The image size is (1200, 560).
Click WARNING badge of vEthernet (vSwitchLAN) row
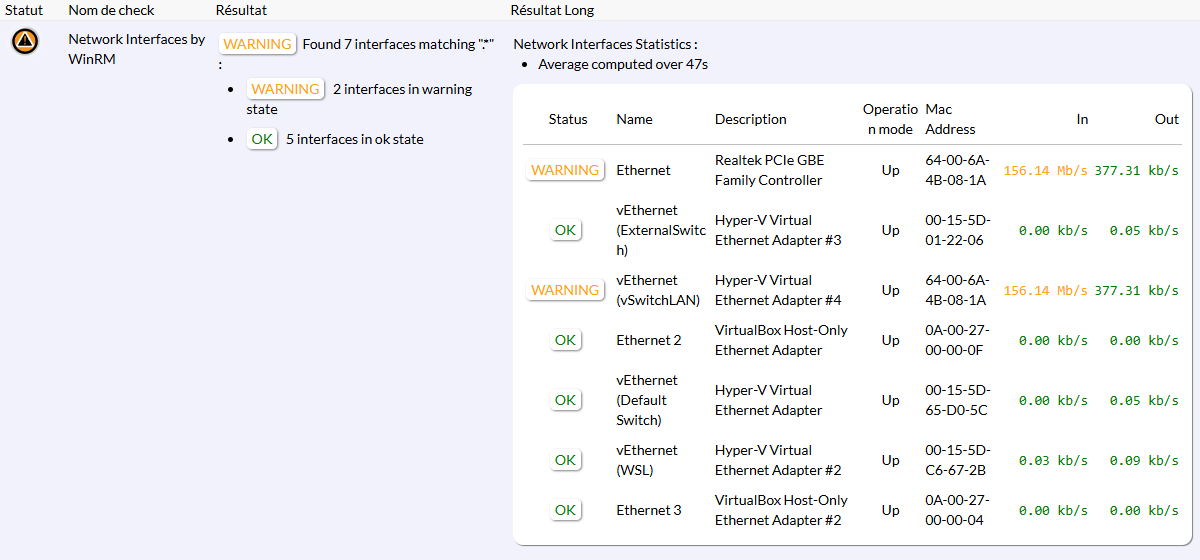pos(565,290)
